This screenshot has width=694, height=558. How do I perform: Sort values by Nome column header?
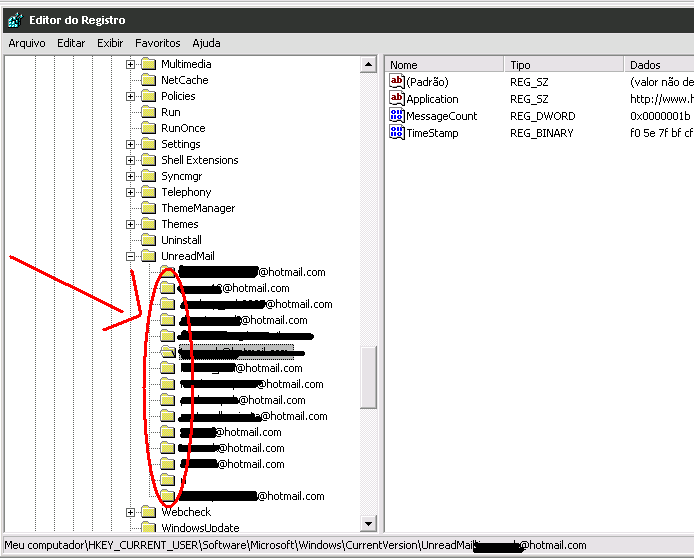click(444, 64)
